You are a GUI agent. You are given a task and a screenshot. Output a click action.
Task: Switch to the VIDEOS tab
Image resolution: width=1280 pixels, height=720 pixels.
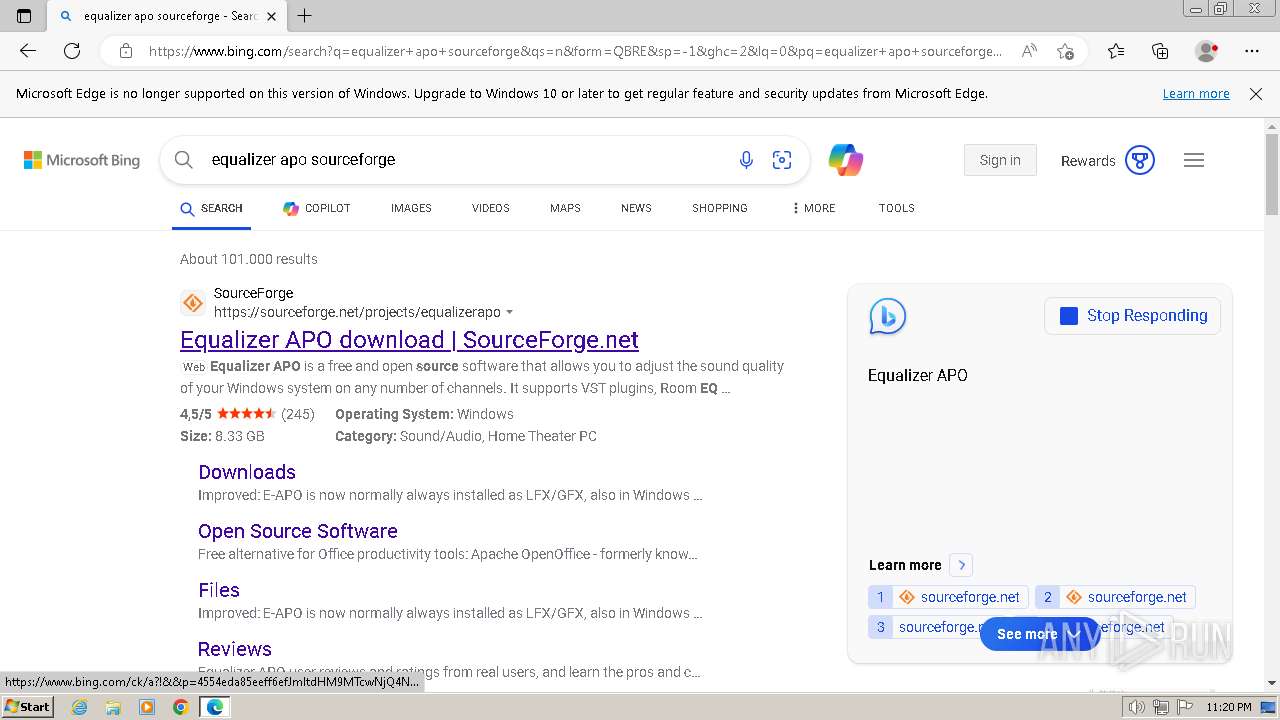point(491,208)
